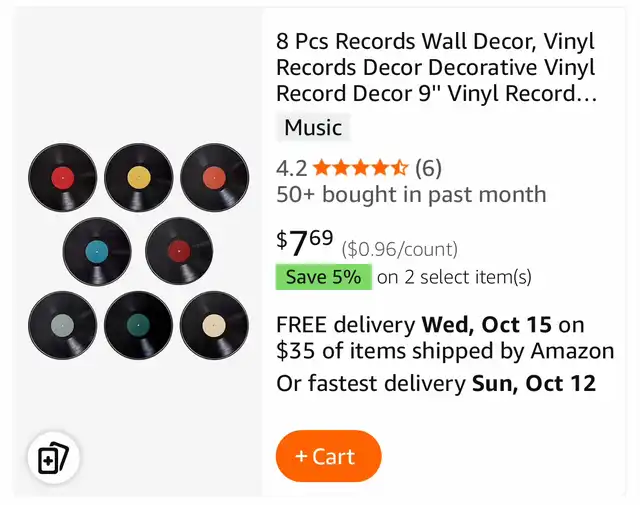Click the yellow-label vinyl record
Viewport: 640px width, 505px height.
(139, 178)
